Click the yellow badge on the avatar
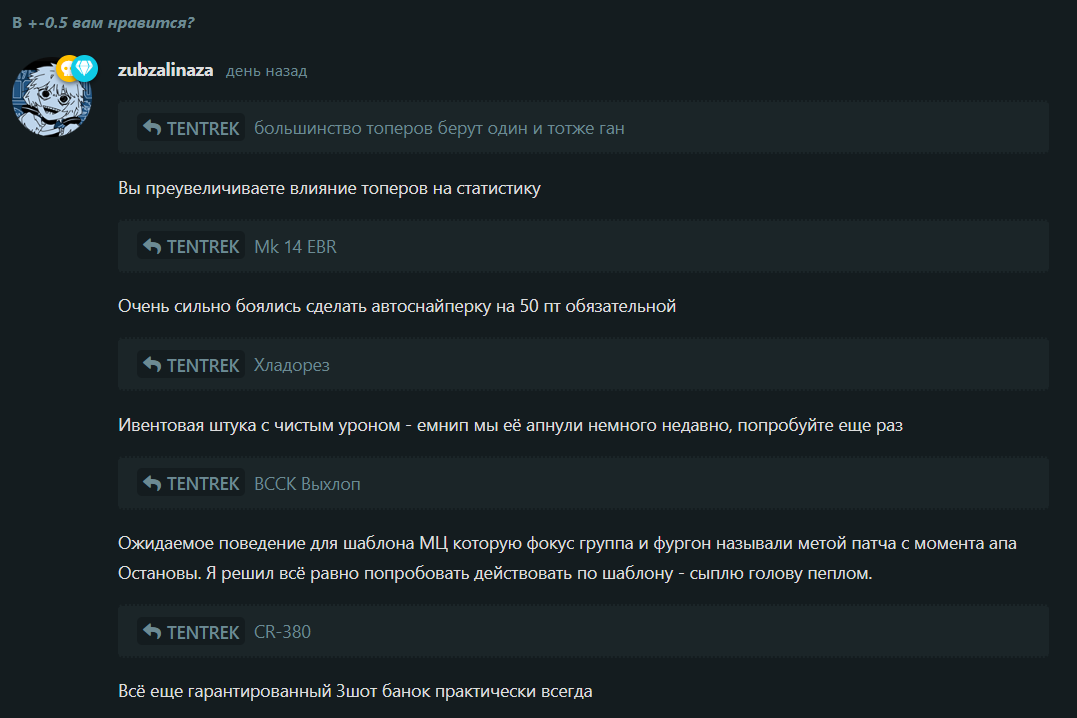Image resolution: width=1077 pixels, height=718 pixels. coord(67,69)
